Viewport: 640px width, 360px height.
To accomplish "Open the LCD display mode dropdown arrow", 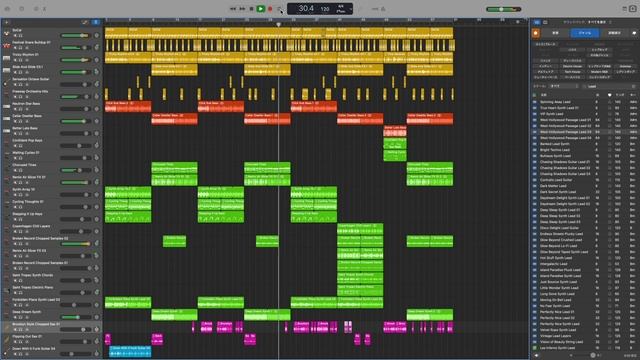I will (351, 9).
